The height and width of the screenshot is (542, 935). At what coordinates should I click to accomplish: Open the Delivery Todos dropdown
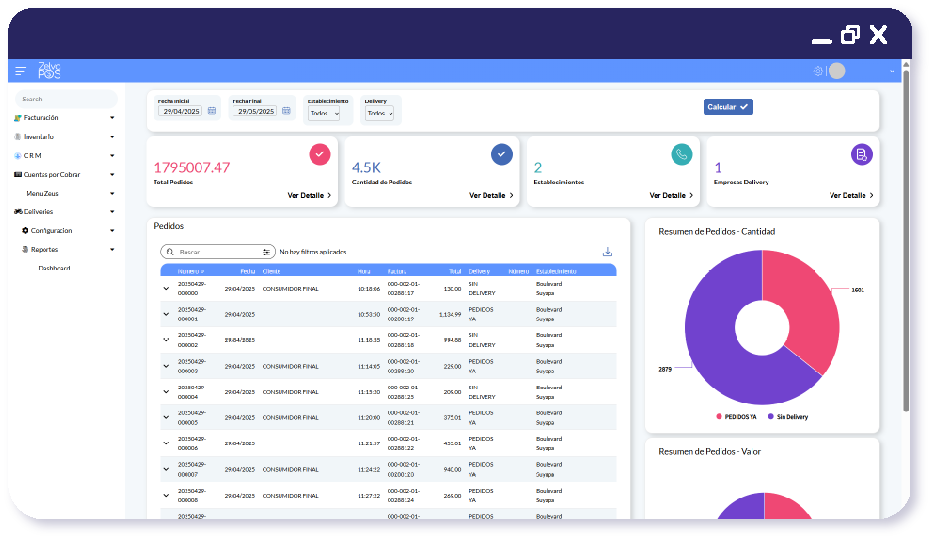coord(379,113)
